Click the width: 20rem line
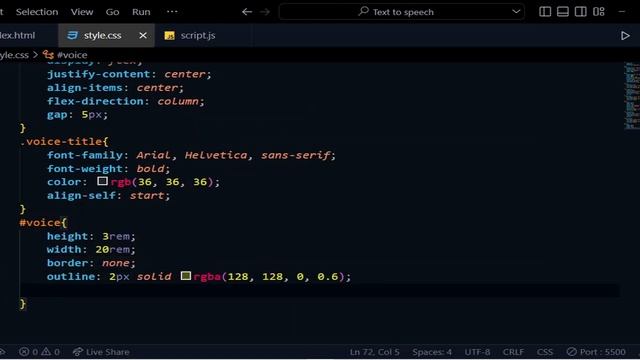The height and width of the screenshot is (360, 640). (91, 249)
